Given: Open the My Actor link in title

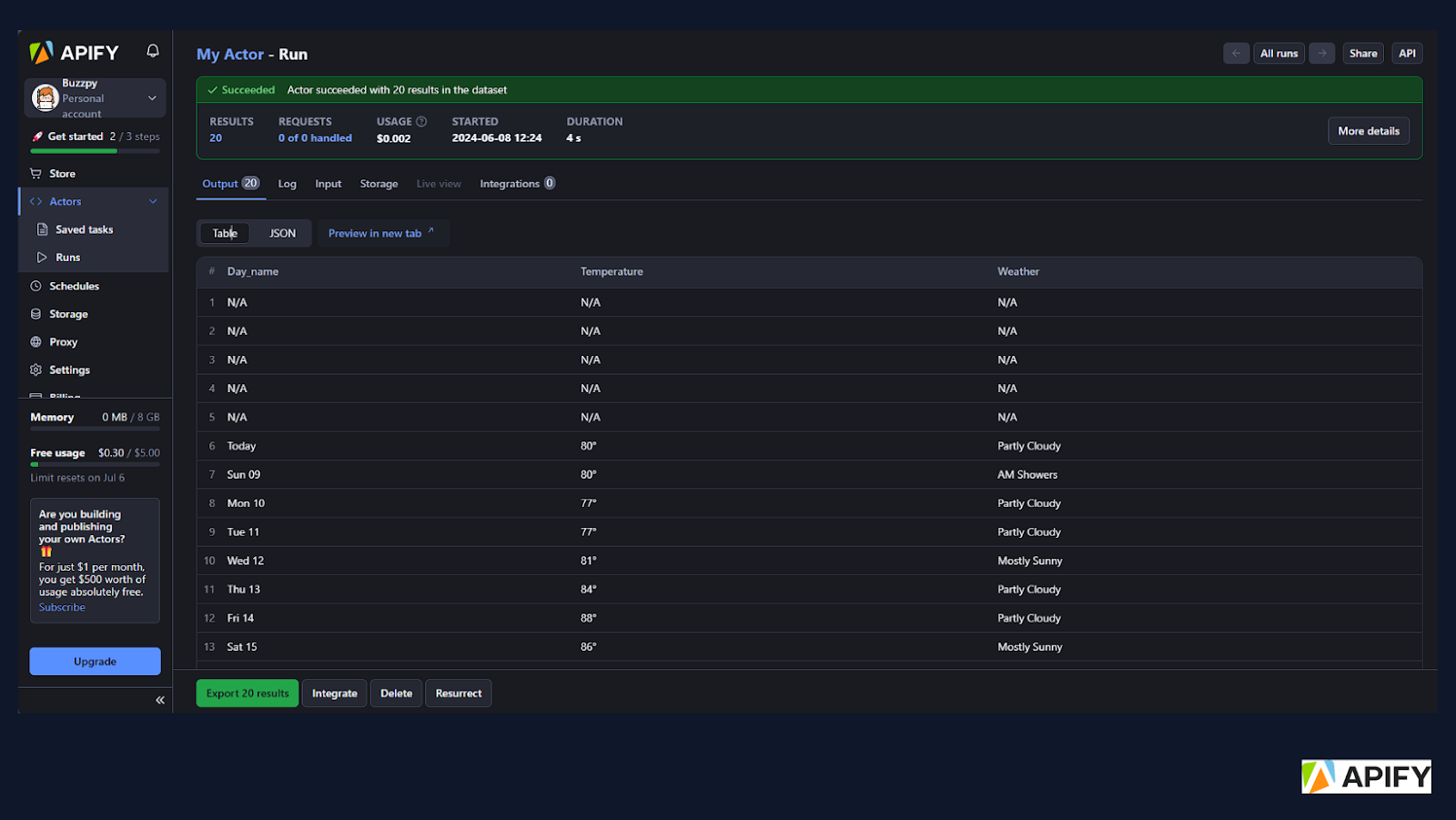Looking at the screenshot, I should coord(230,54).
